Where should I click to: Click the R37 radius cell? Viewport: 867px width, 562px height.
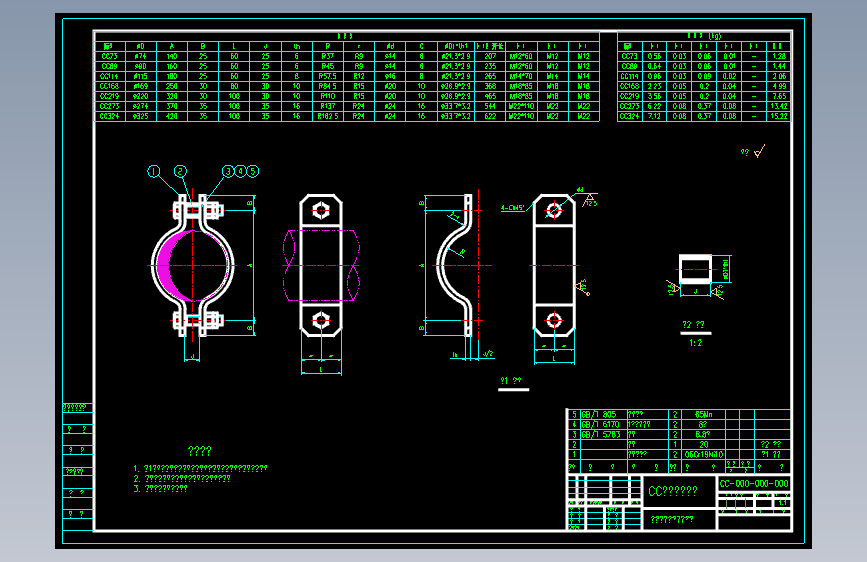pyautogui.click(x=327, y=56)
